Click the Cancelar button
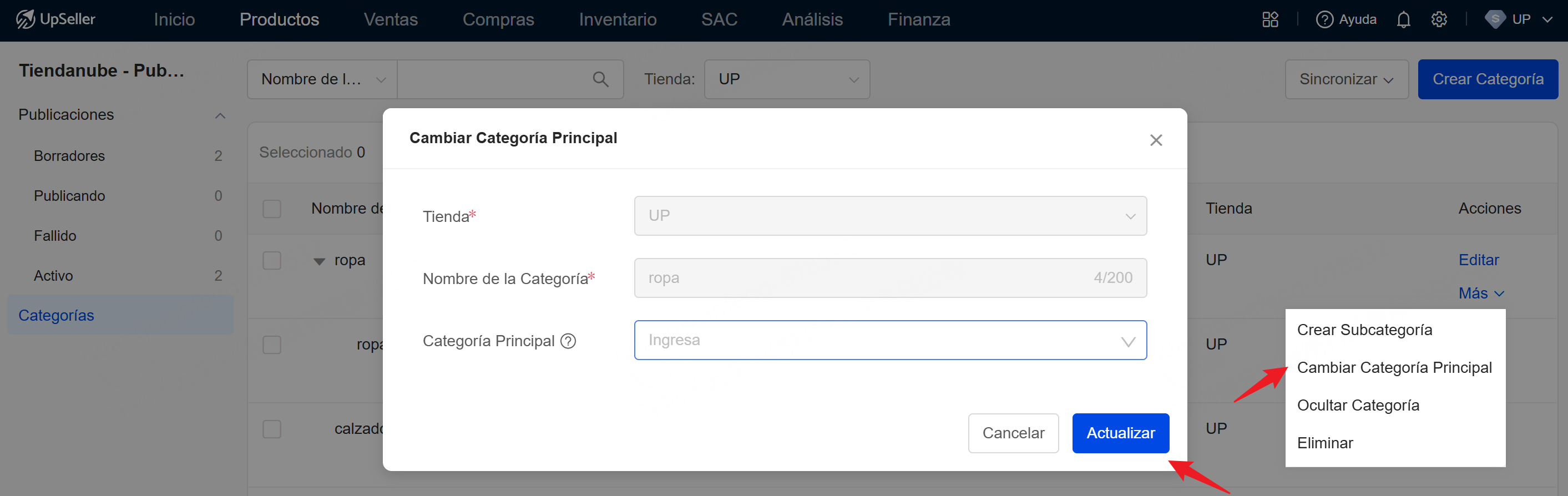The width and height of the screenshot is (1568, 496). [1013, 433]
